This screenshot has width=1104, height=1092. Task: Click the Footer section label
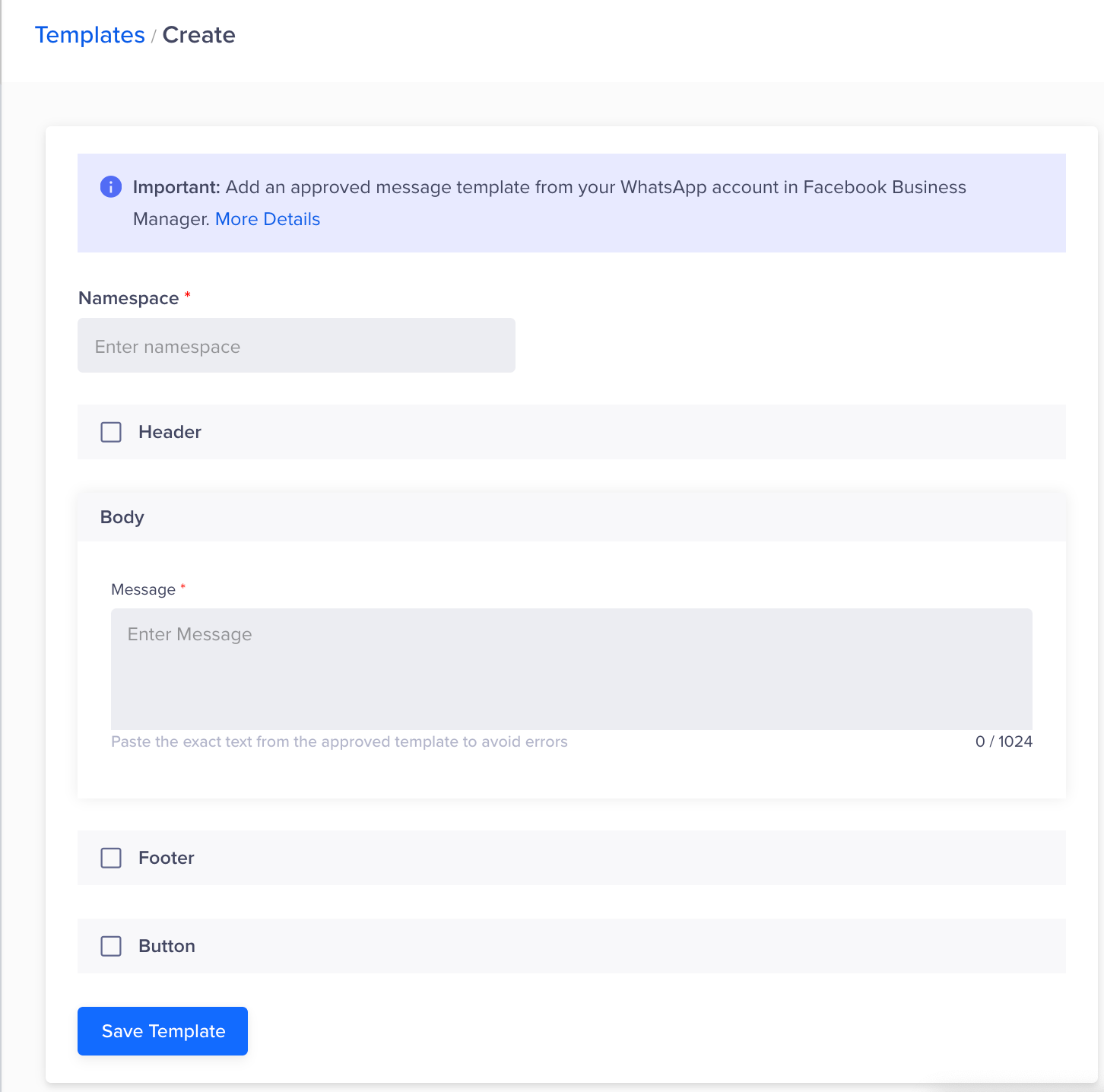click(167, 858)
